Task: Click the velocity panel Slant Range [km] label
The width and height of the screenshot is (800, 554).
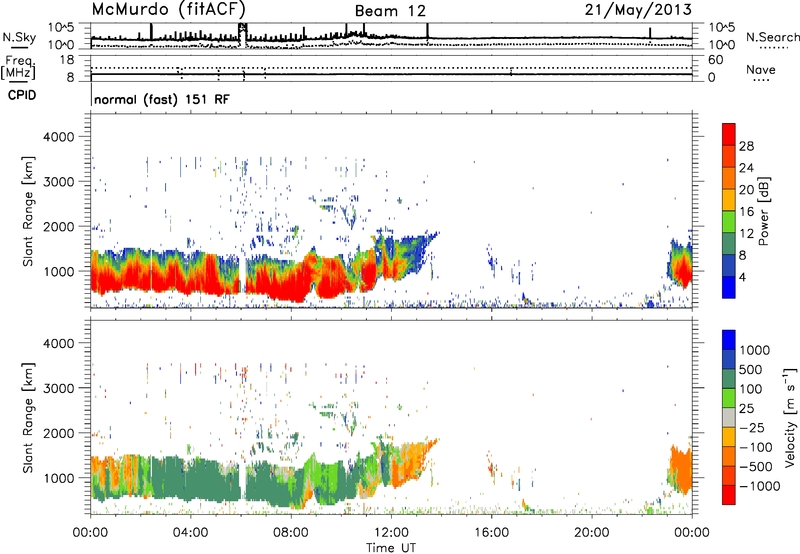Action: [x=28, y=417]
